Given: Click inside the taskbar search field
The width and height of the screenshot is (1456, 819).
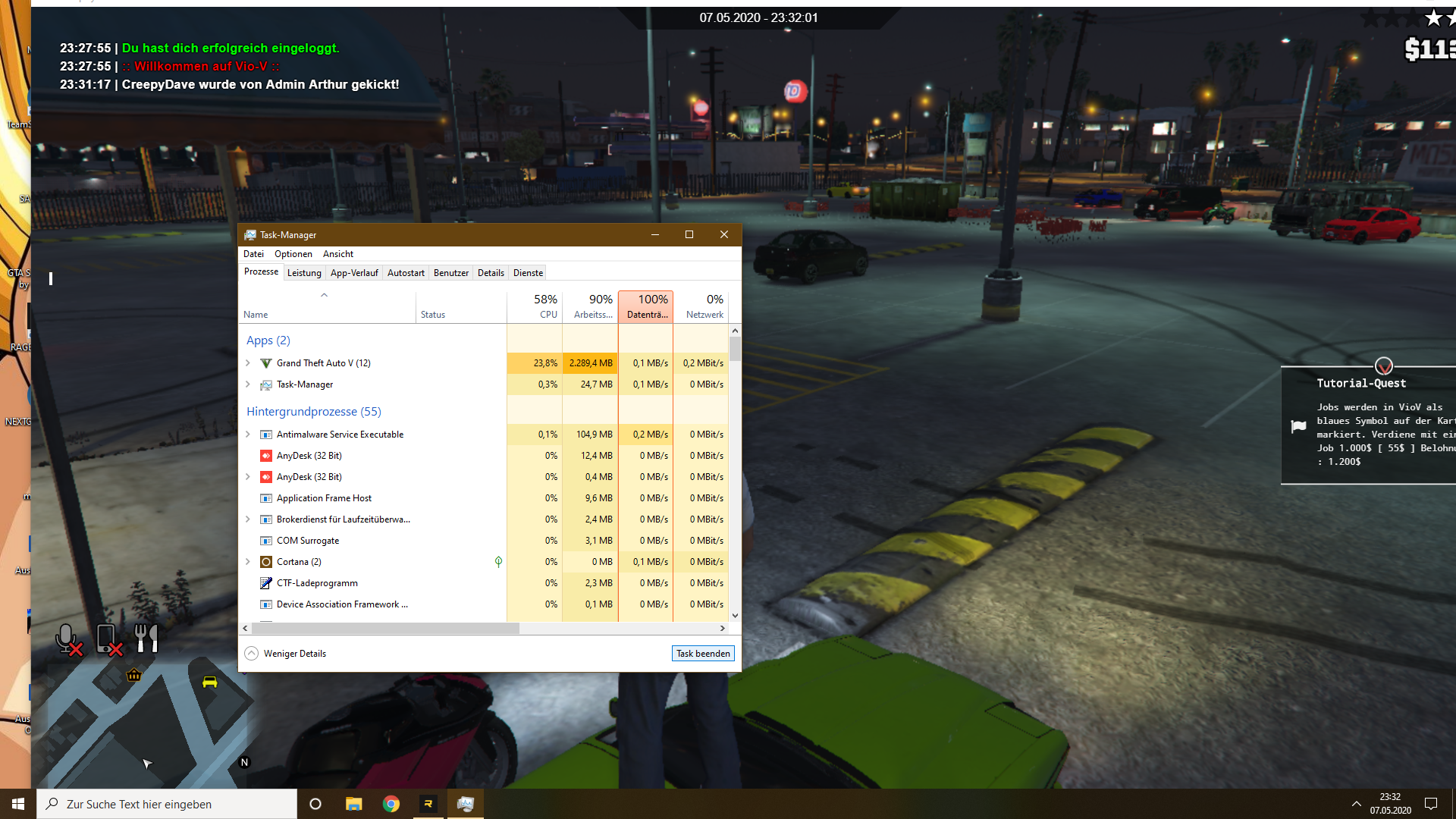Looking at the screenshot, I should click(167, 803).
